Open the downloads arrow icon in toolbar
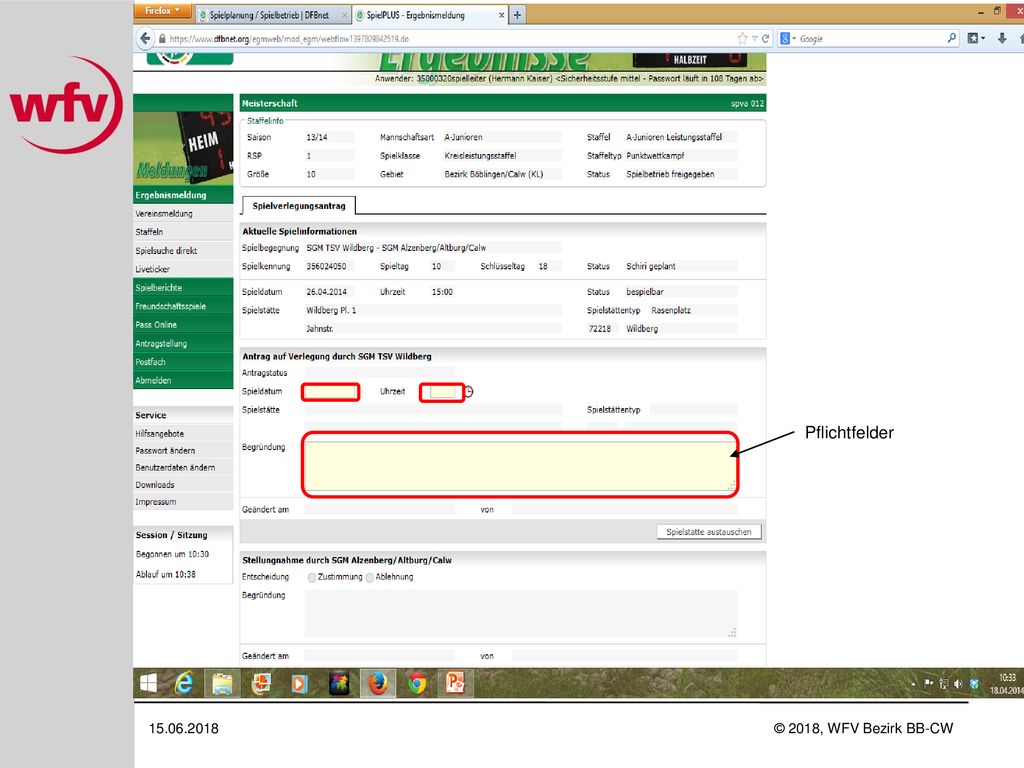Viewport: 1024px width, 768px height. coord(1002,39)
